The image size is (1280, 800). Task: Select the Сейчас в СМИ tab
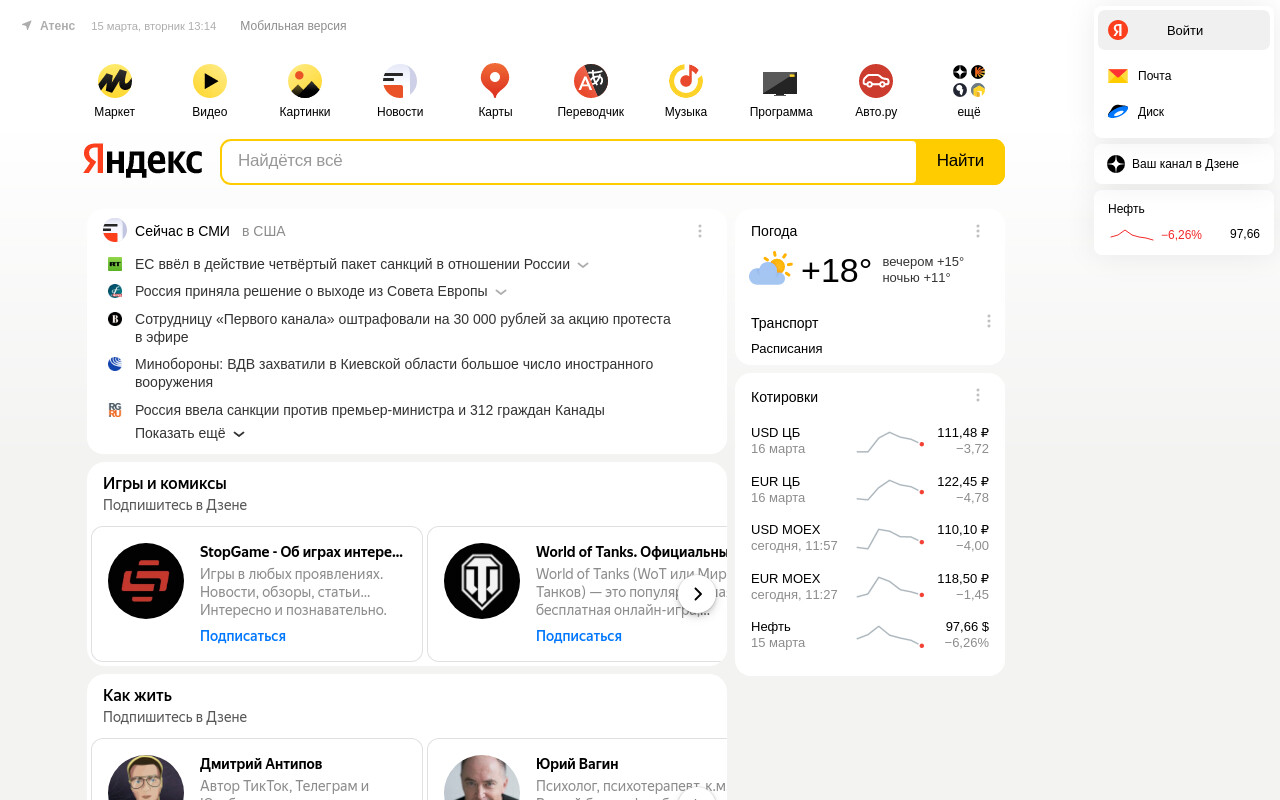click(x=182, y=231)
